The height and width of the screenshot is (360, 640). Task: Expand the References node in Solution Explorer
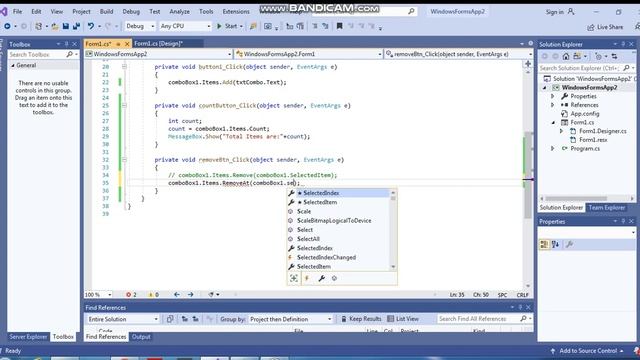(x=553, y=105)
